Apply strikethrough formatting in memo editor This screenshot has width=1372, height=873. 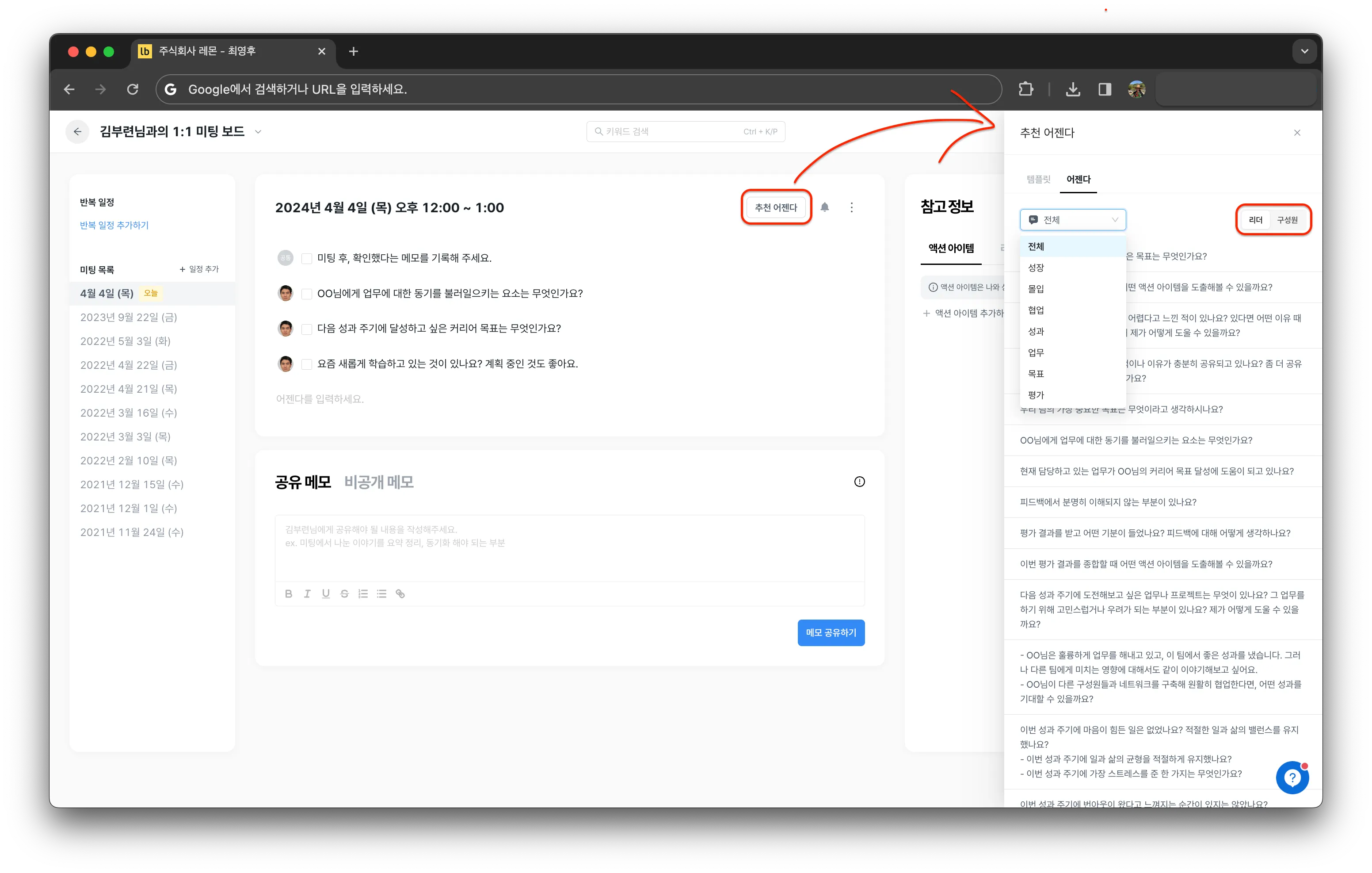point(344,593)
